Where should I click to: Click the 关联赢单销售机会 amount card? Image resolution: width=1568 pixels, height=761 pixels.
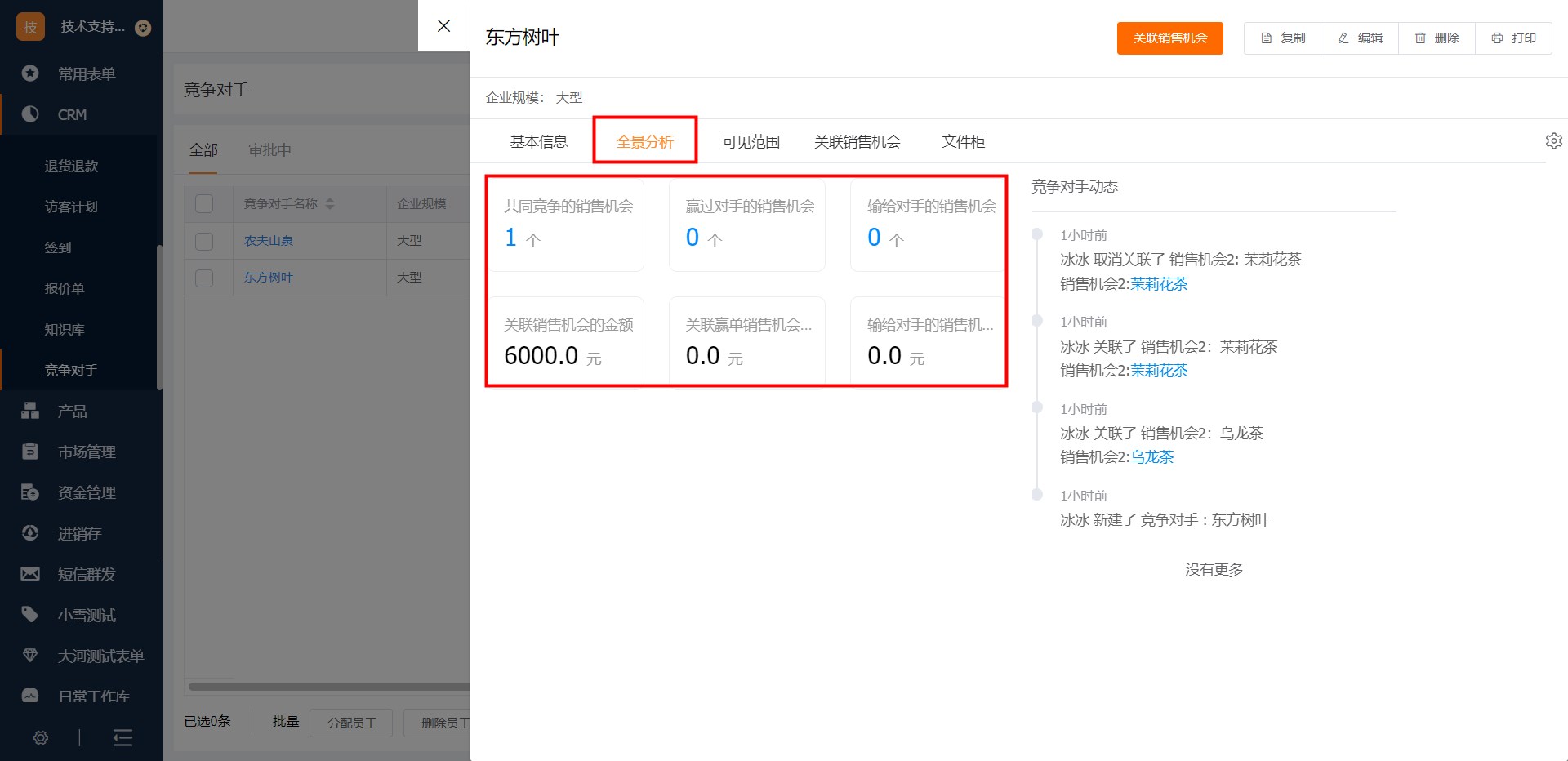(747, 340)
